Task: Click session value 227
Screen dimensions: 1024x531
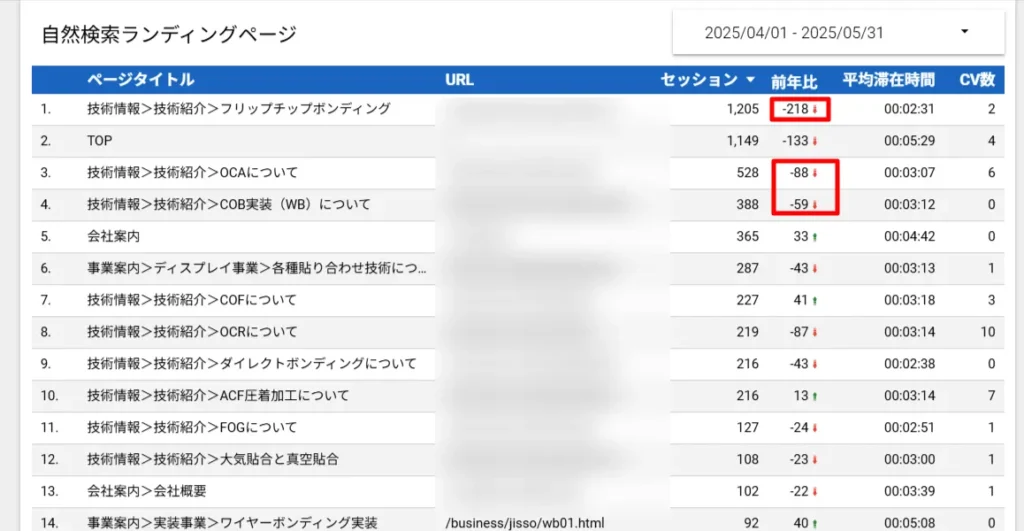Action: pyautogui.click(x=747, y=300)
